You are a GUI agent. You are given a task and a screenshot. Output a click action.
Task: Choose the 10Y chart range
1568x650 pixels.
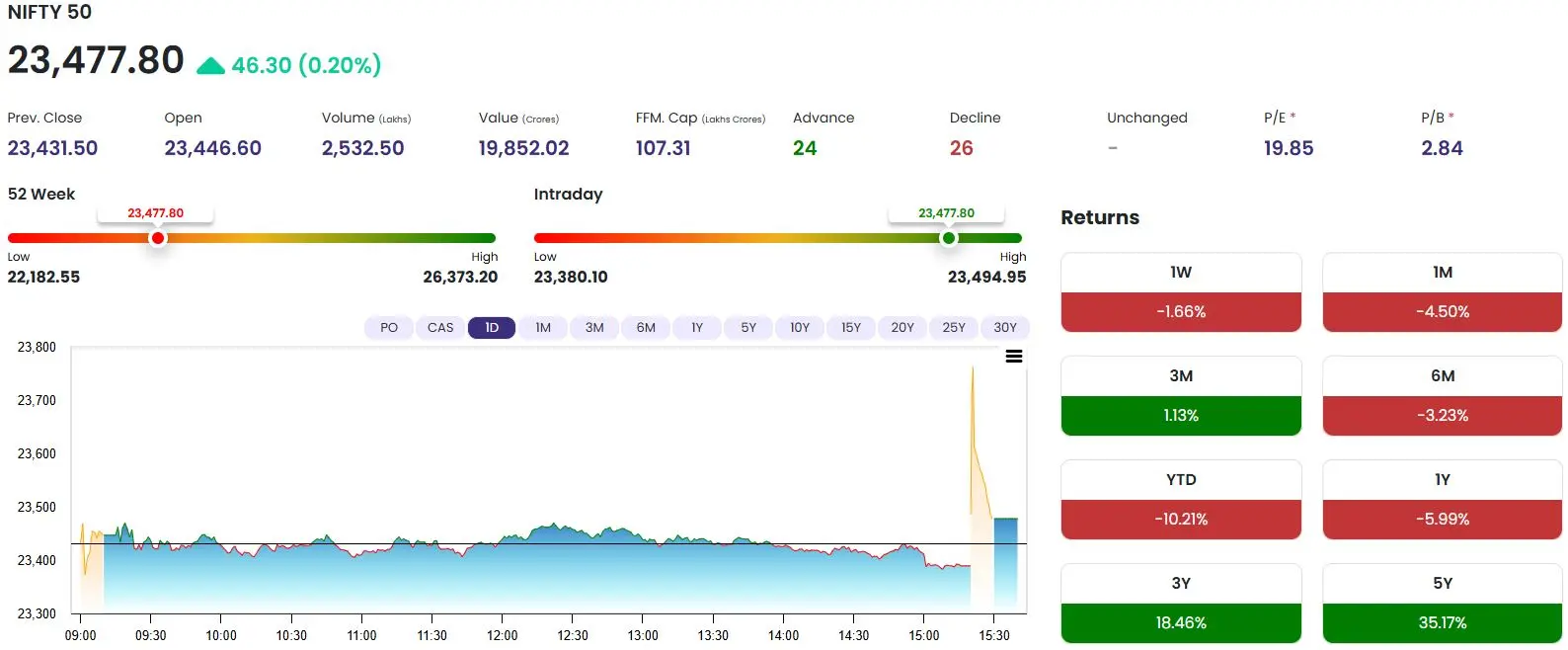pyautogui.click(x=800, y=328)
